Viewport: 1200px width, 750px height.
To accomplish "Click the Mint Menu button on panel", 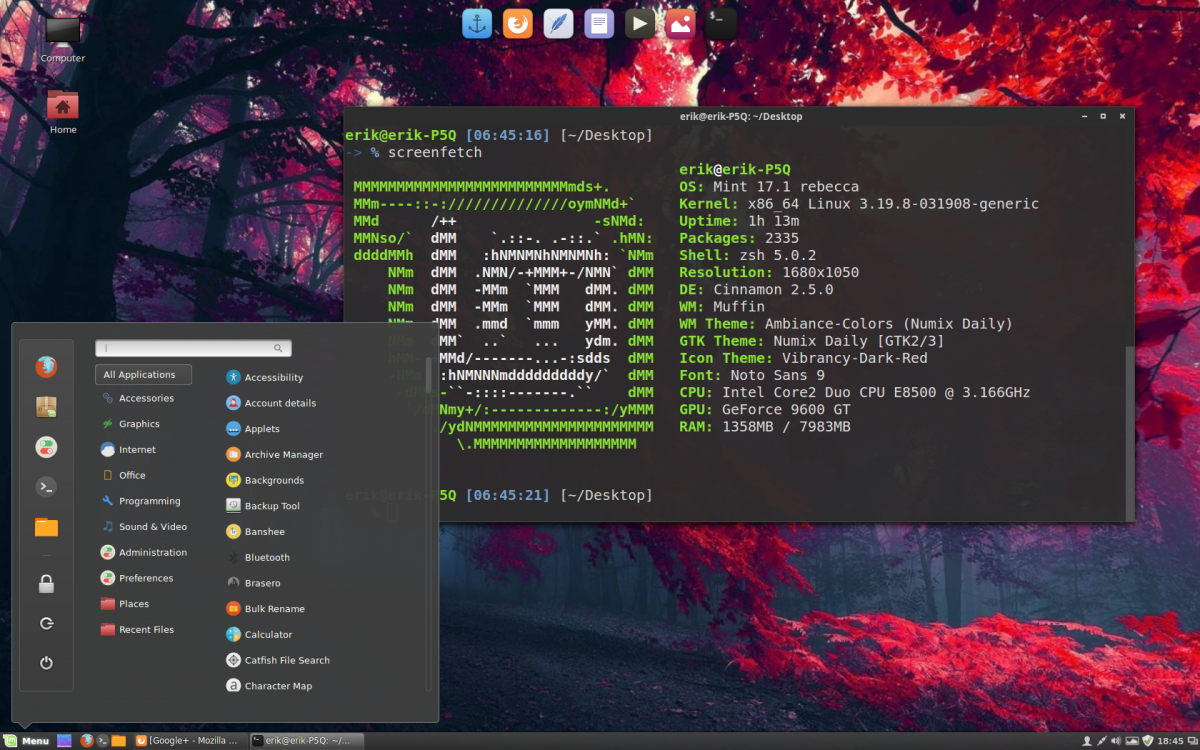I will click(x=27, y=741).
